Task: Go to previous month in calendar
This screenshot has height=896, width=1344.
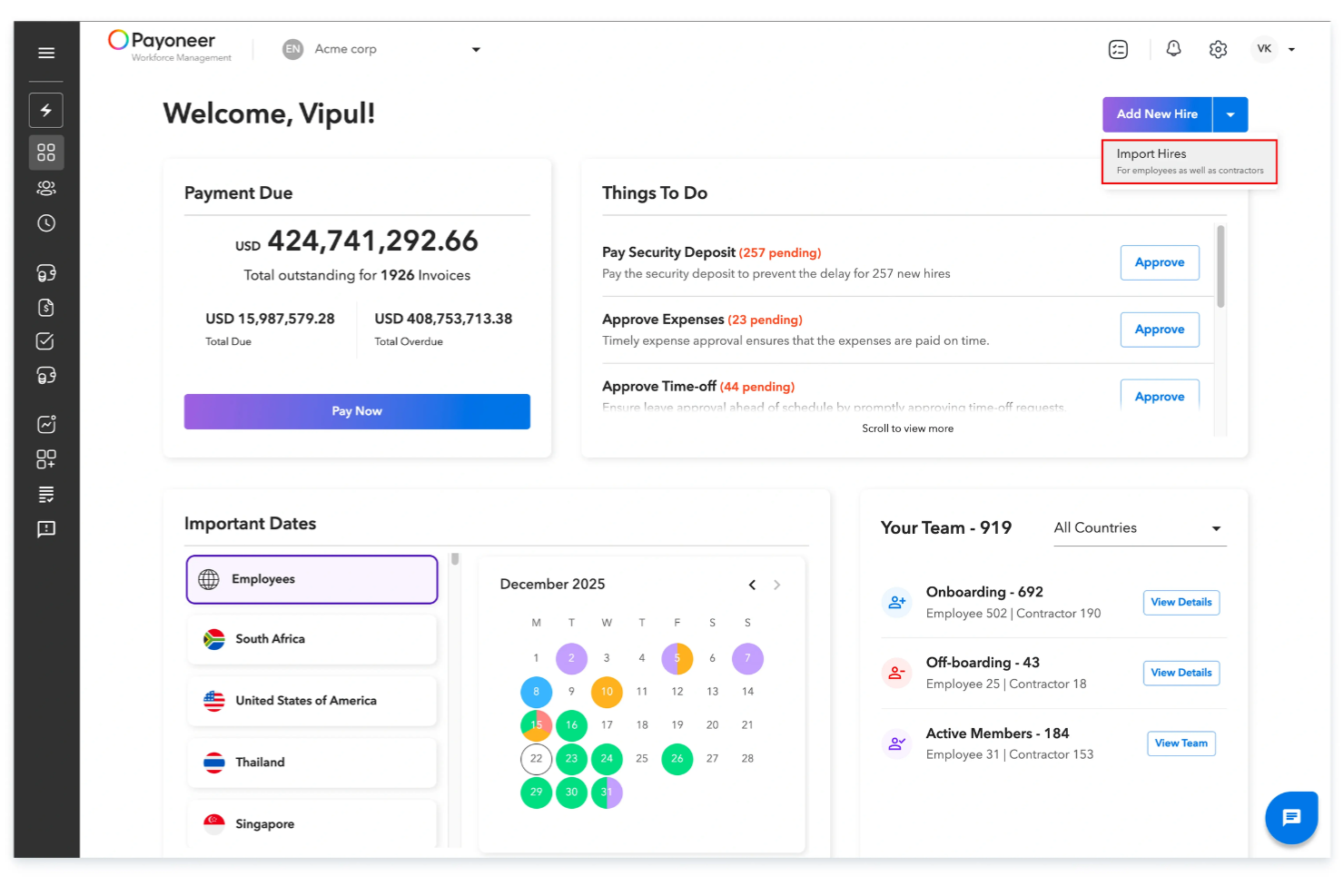Action: (752, 585)
